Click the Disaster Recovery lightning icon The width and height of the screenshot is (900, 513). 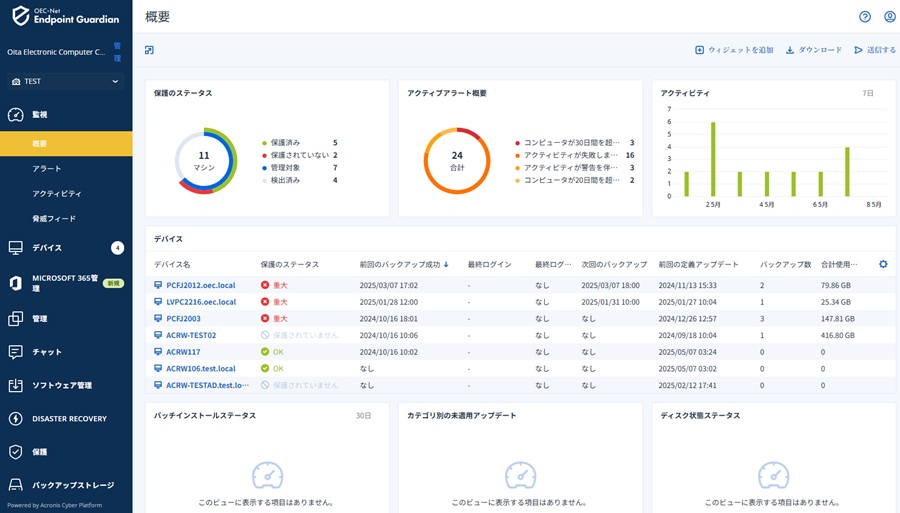coord(15,418)
